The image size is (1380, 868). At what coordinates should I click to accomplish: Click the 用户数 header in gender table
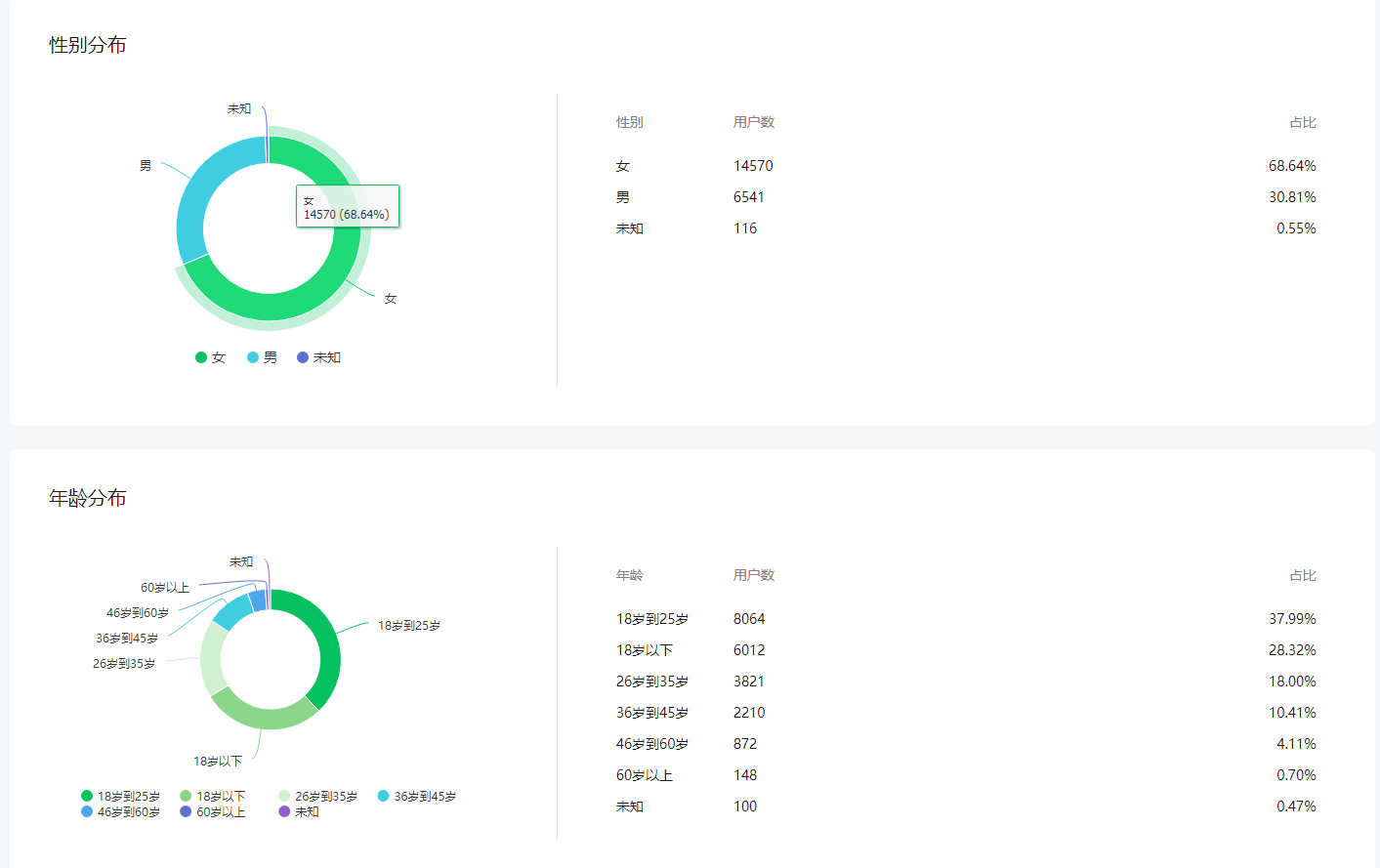[x=753, y=122]
